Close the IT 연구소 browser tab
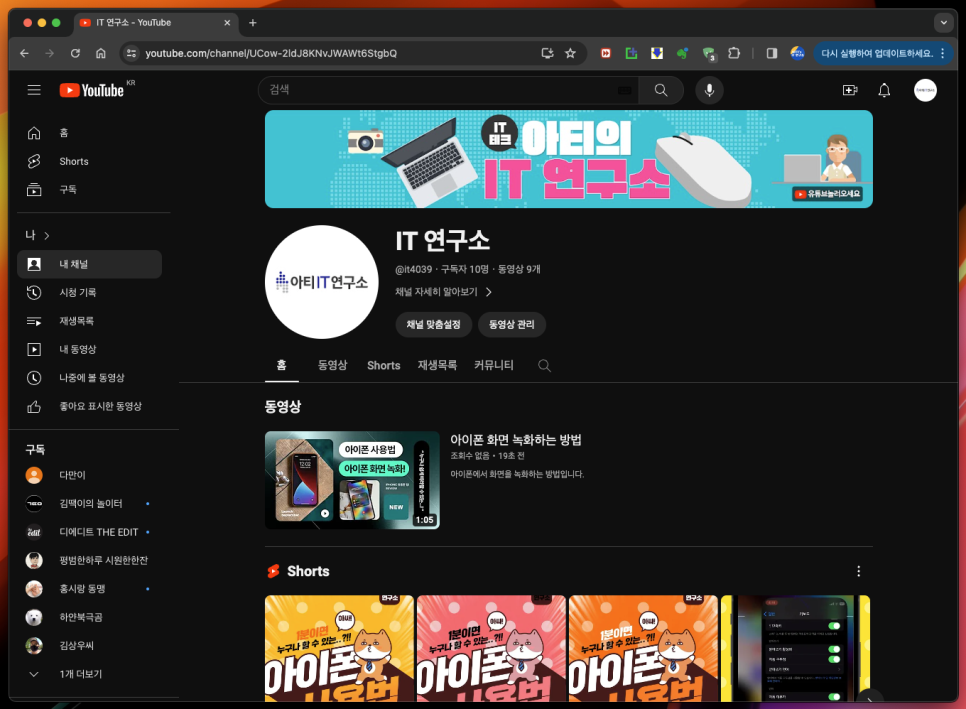This screenshot has width=966, height=709. click(x=227, y=23)
